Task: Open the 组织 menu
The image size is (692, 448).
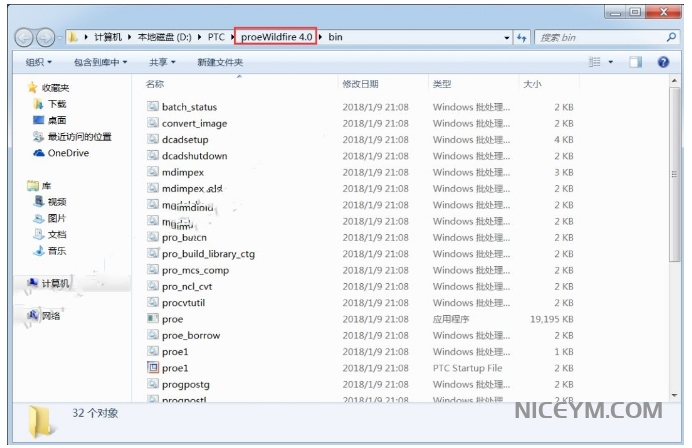Action: (38, 62)
